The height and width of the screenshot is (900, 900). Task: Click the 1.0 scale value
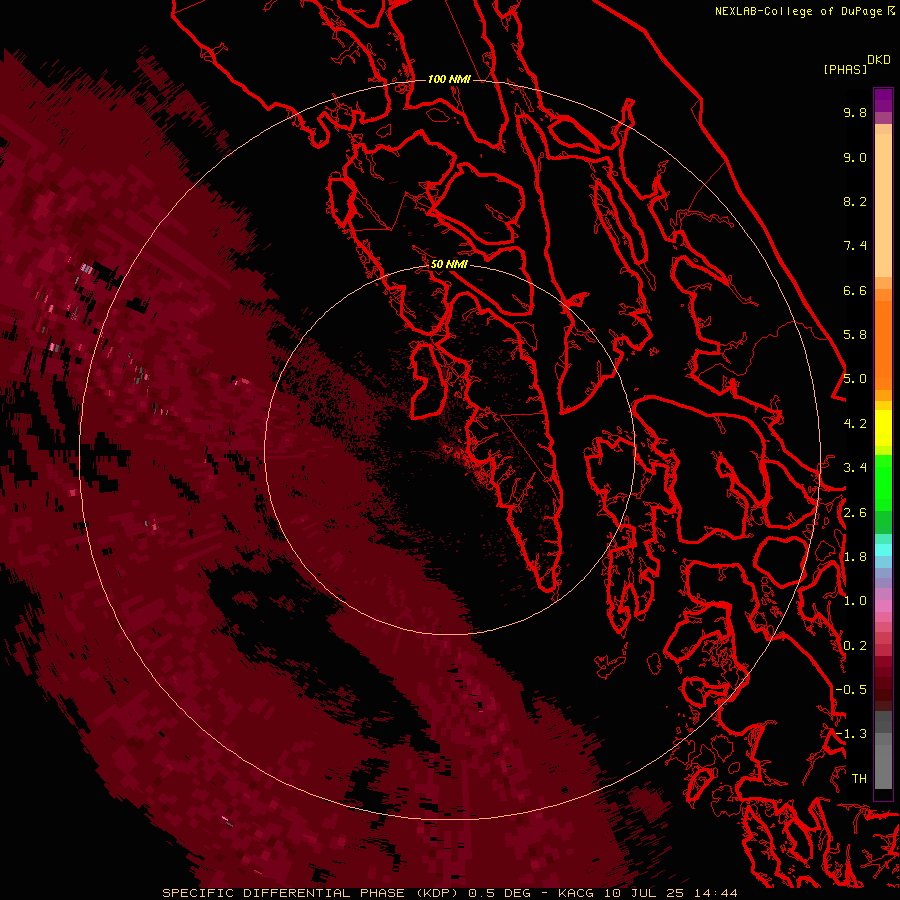click(855, 601)
